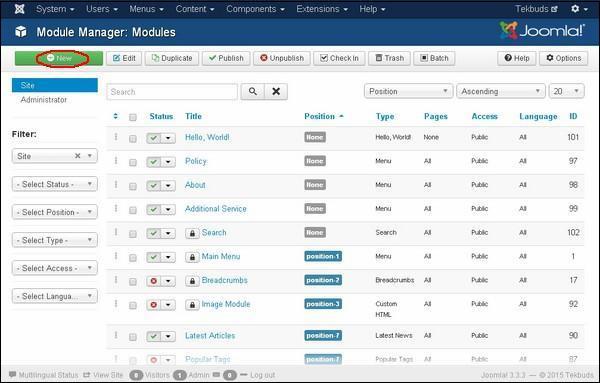Expand status arrow for Hello, World! row

pos(168,138)
